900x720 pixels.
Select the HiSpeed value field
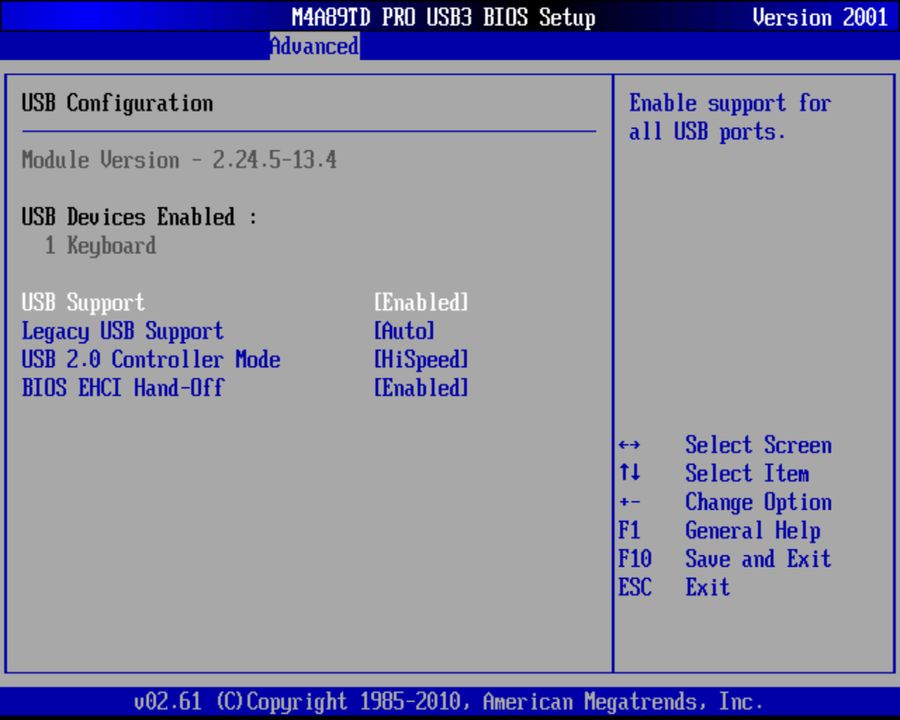pyautogui.click(x=420, y=360)
